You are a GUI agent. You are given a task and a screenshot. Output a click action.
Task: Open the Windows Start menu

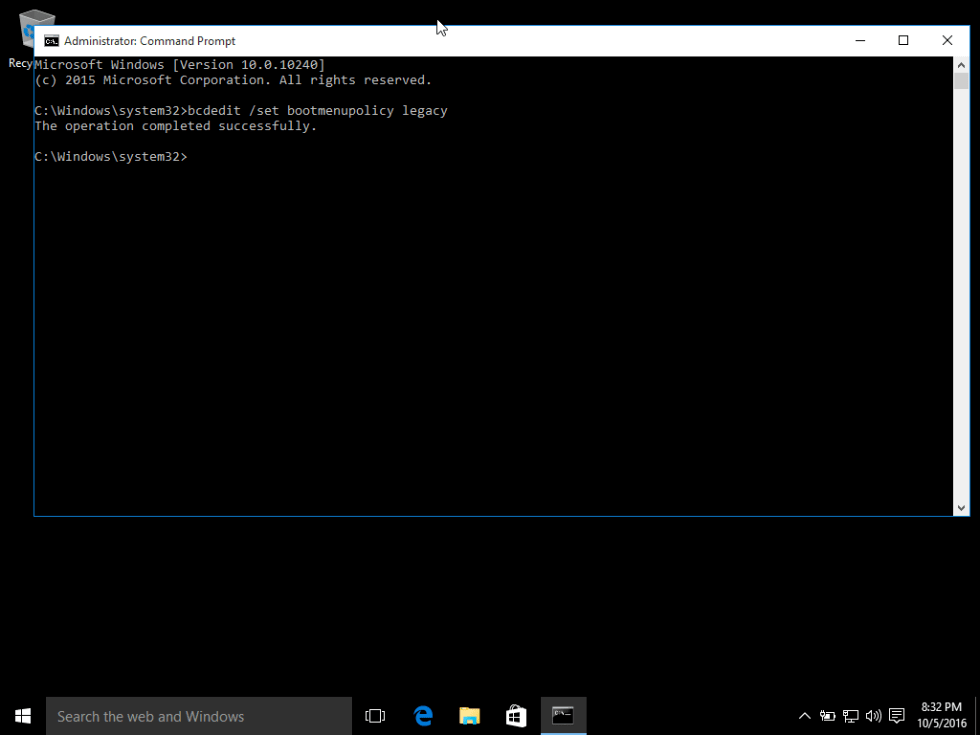(x=22, y=716)
